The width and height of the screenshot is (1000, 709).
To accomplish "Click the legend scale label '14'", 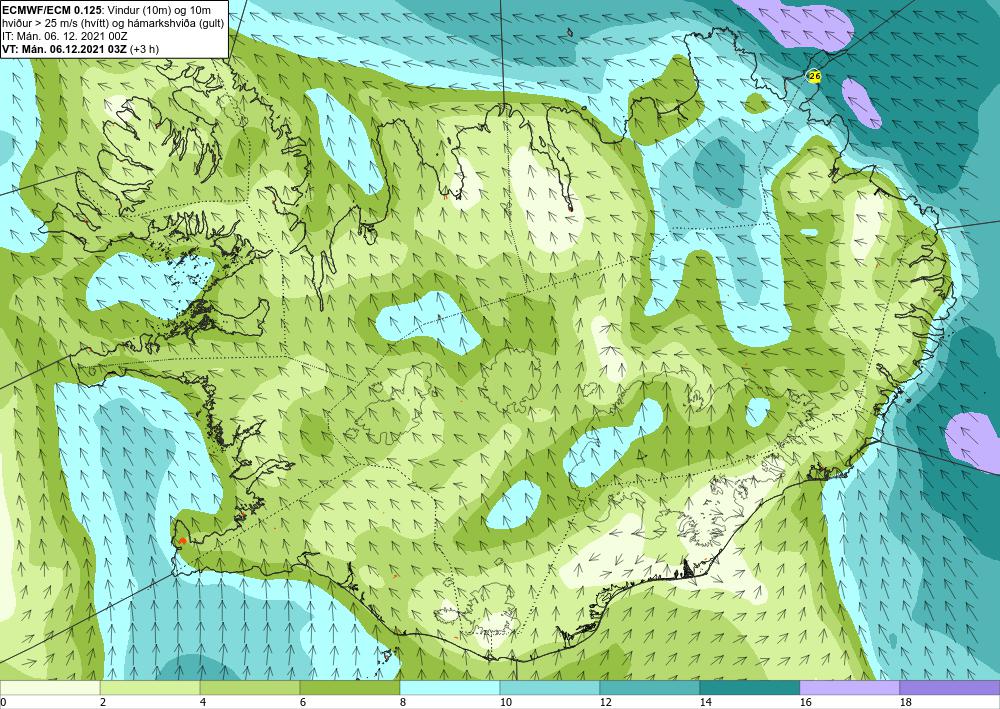I will click(x=705, y=703).
